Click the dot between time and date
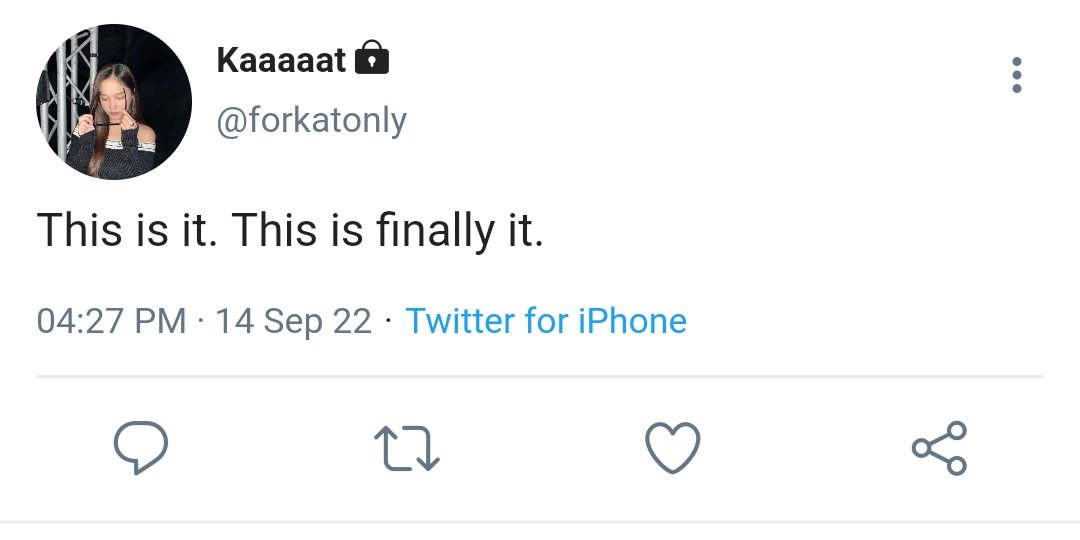Screen dimensions: 1080x540 [200, 322]
